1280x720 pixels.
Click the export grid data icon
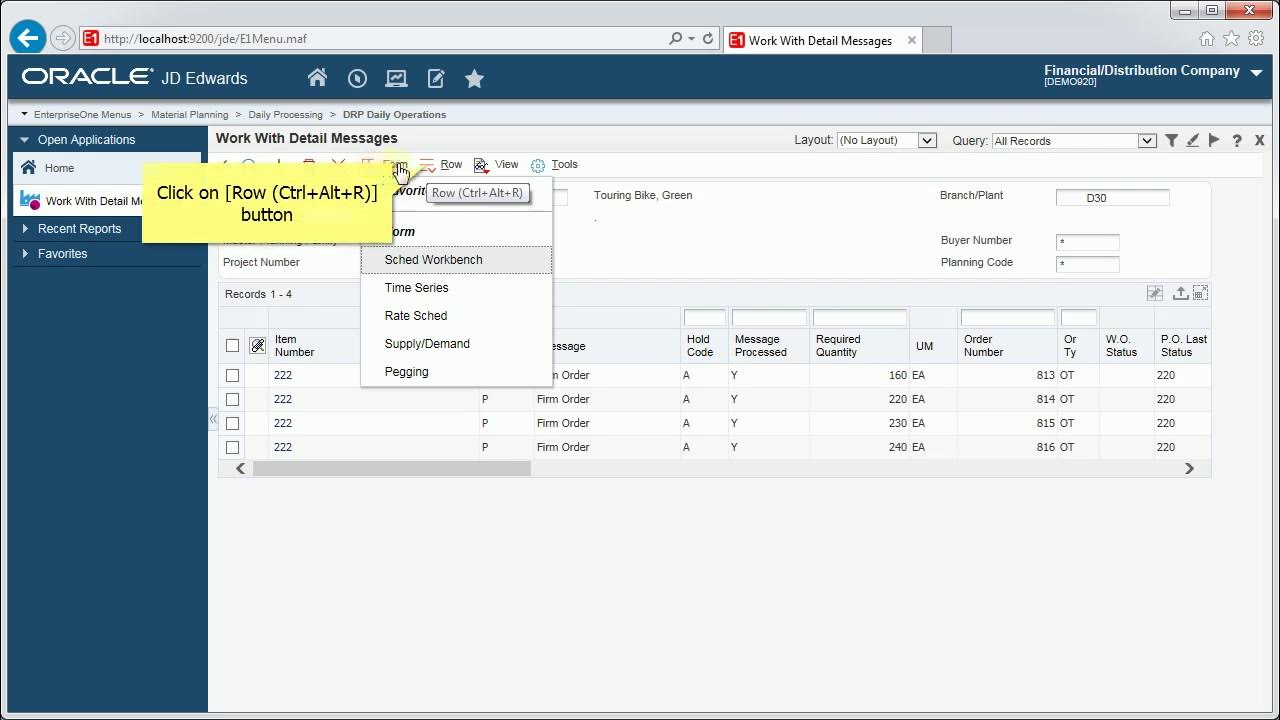[1180, 293]
